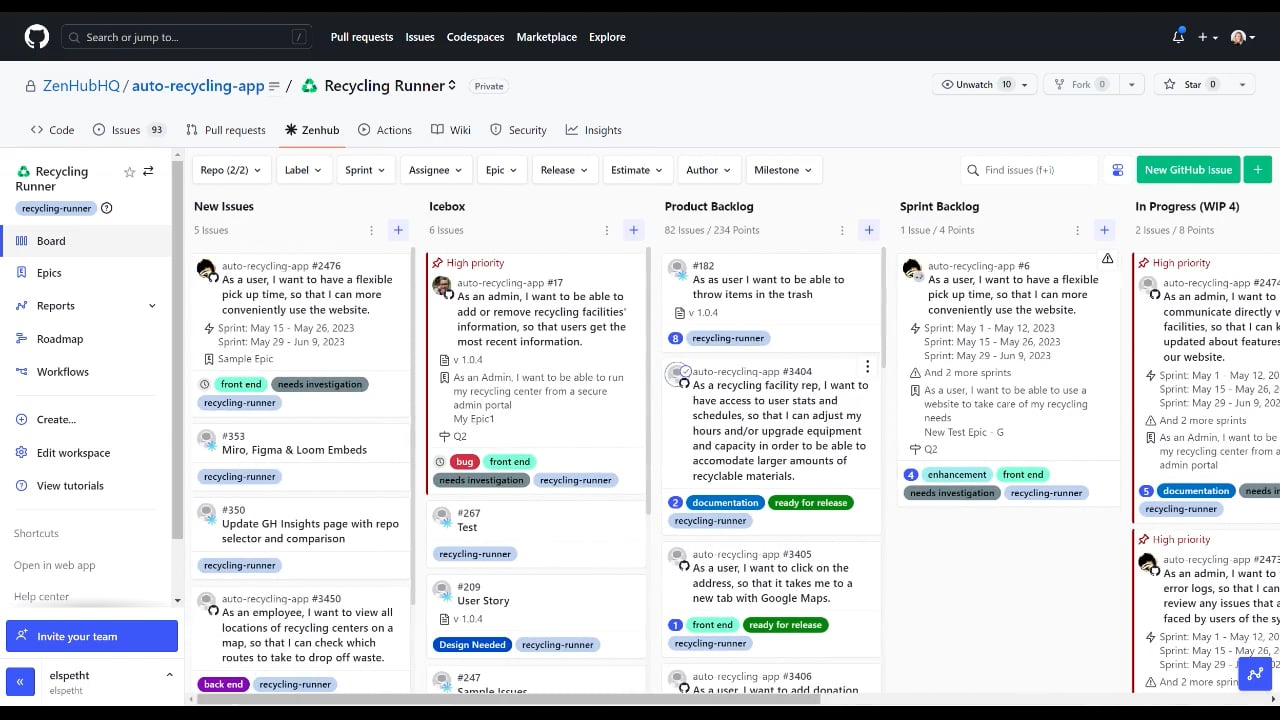Open Marketplace in top navigation
The width and height of the screenshot is (1280, 720).
coord(547,37)
